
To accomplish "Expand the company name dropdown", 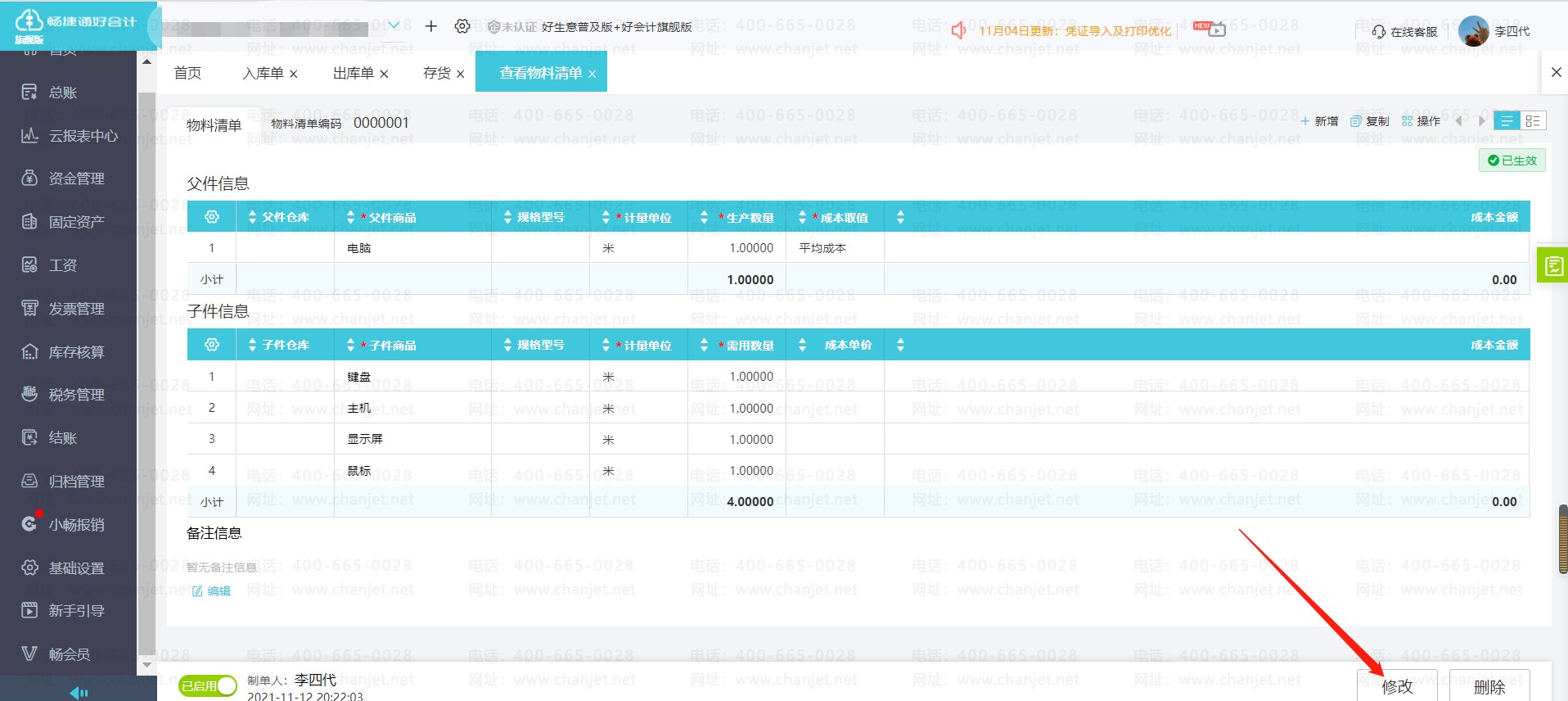I will (x=394, y=25).
